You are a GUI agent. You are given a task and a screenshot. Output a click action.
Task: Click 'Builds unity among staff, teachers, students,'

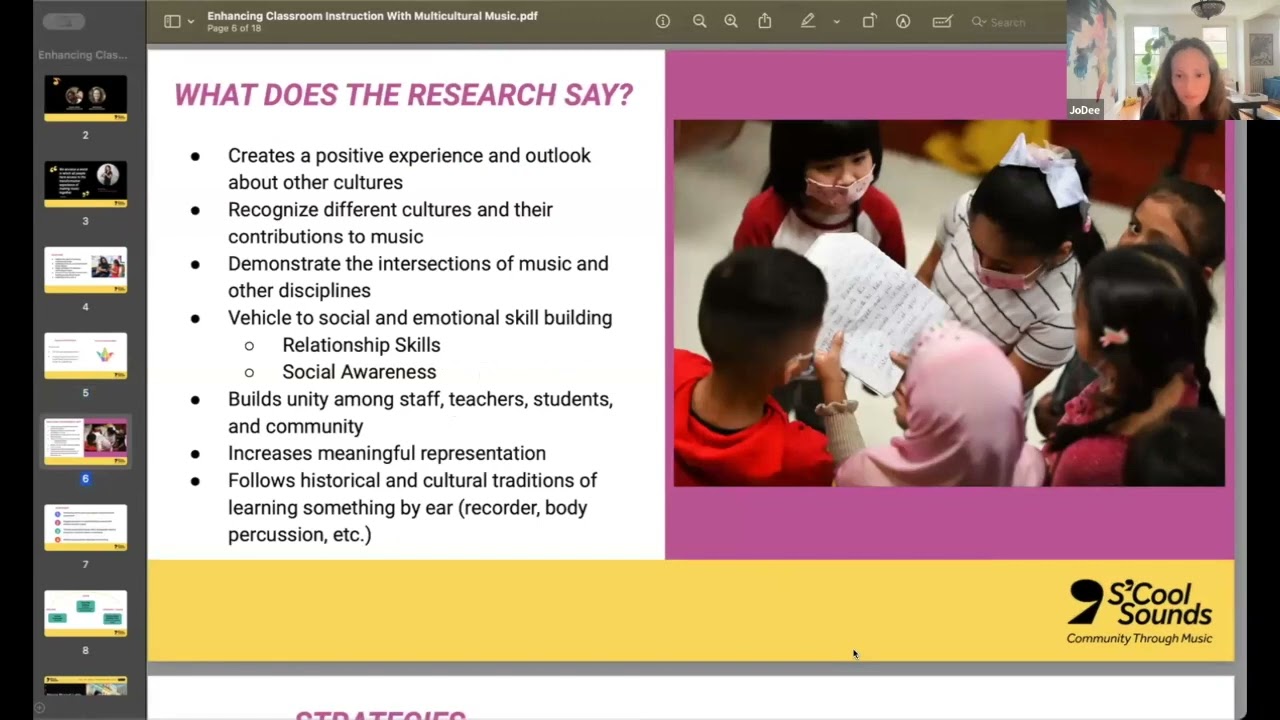(420, 398)
